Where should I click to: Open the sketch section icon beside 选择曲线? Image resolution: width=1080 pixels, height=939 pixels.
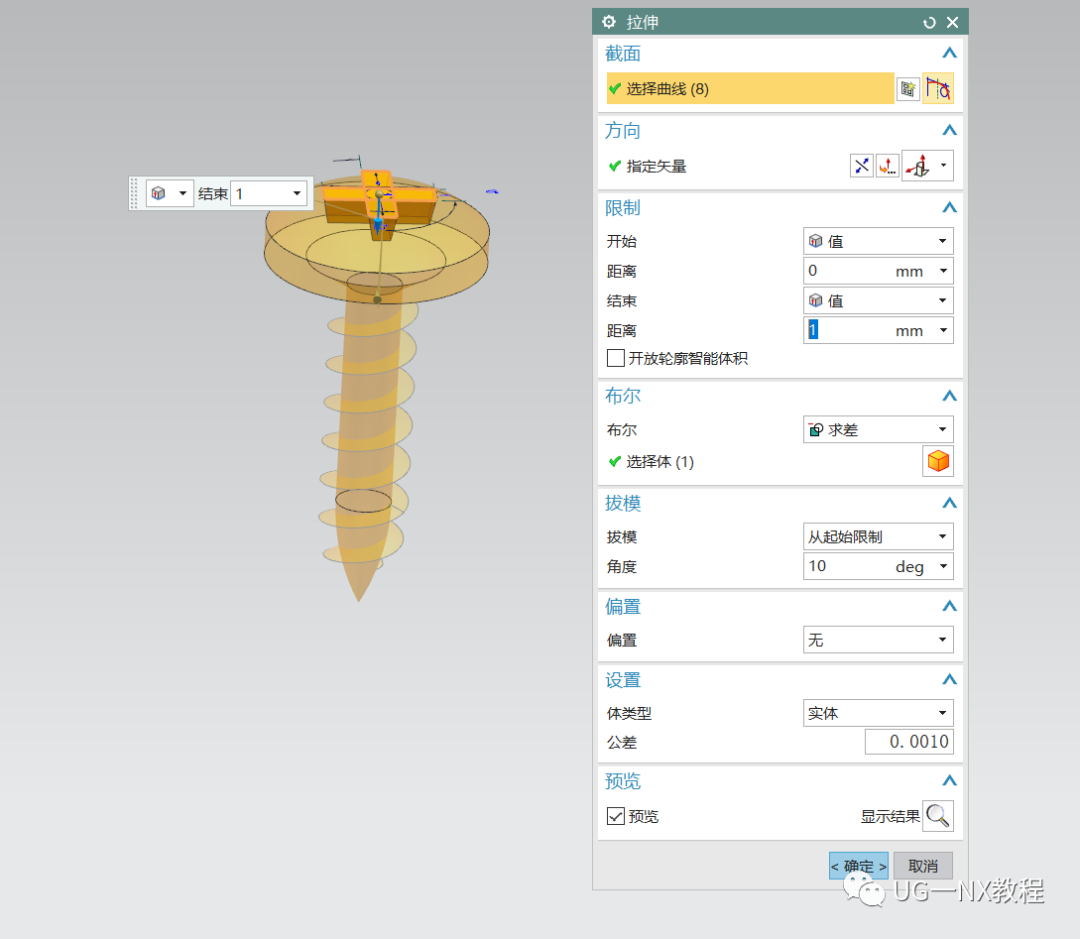pos(908,89)
